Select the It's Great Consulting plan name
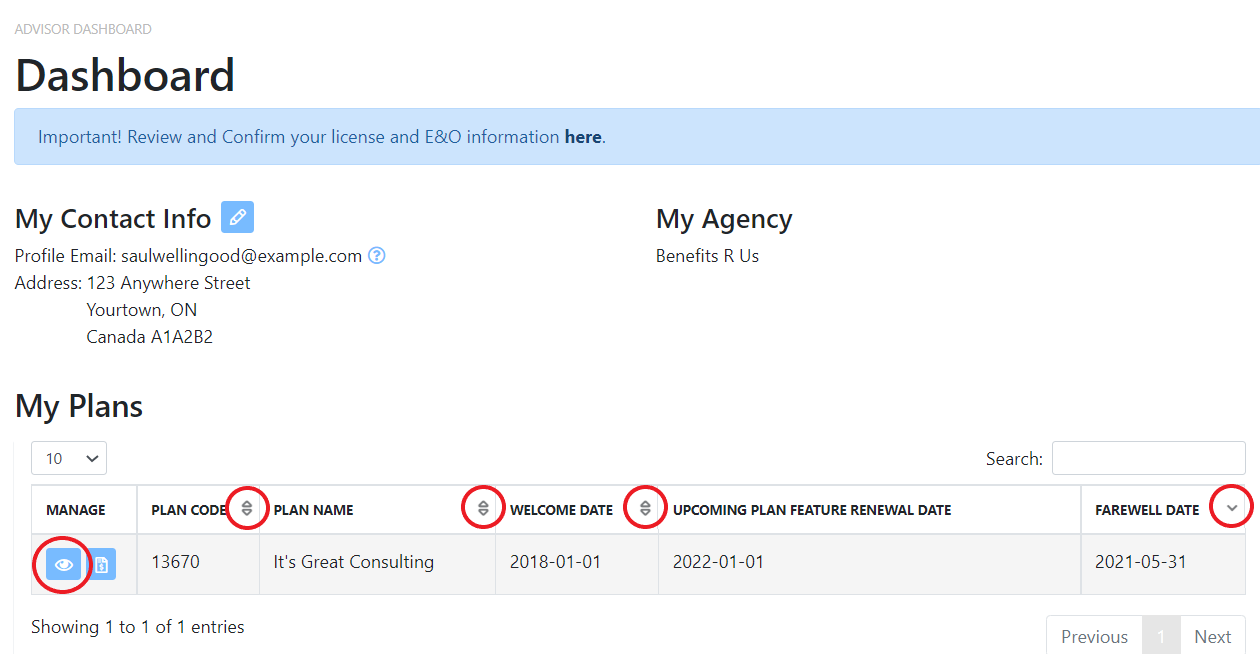This screenshot has width=1260, height=654. coord(354,562)
